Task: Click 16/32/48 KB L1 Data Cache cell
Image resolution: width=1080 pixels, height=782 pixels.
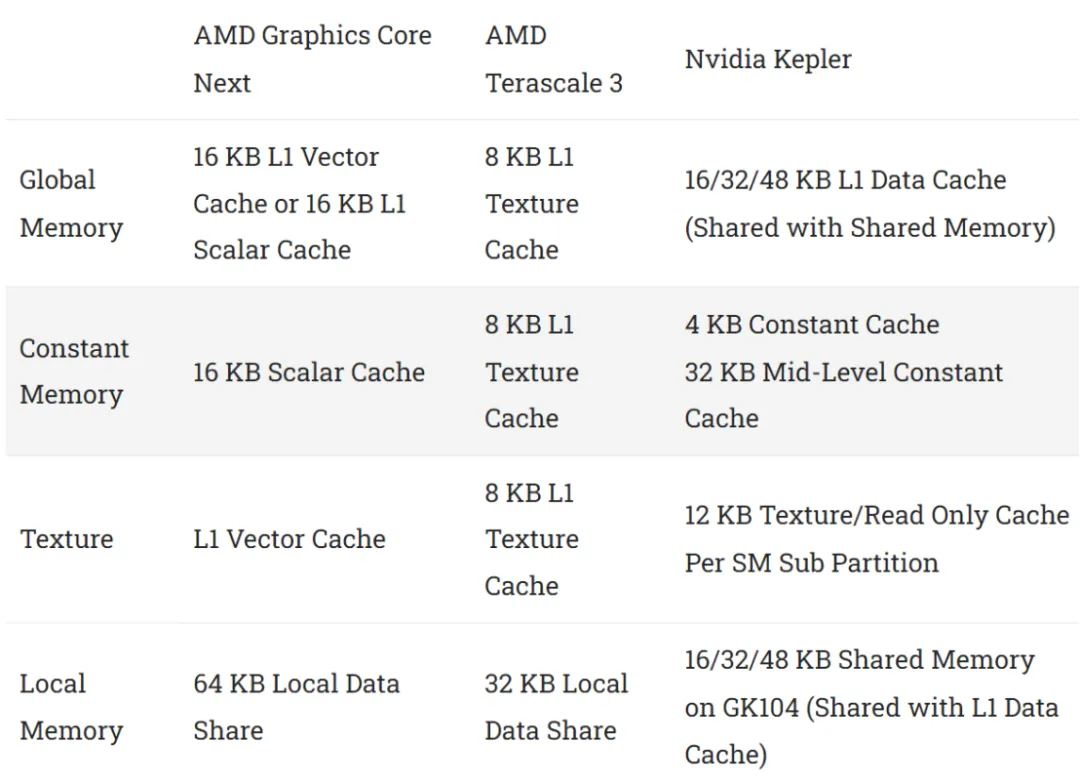Action: click(x=870, y=203)
